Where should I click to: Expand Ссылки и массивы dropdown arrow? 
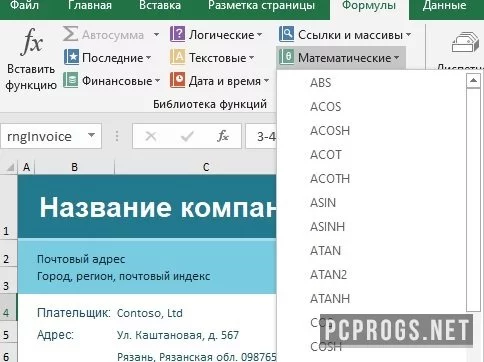(408, 35)
